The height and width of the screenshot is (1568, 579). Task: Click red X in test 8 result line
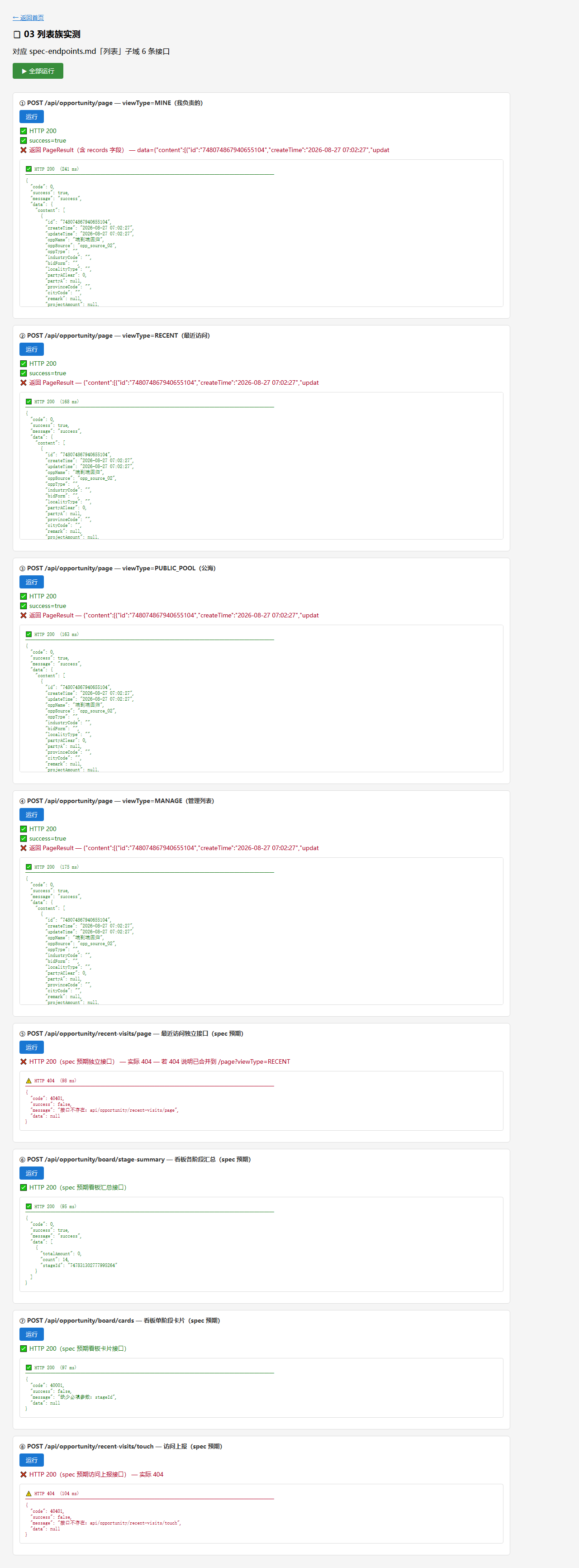[23, 1474]
